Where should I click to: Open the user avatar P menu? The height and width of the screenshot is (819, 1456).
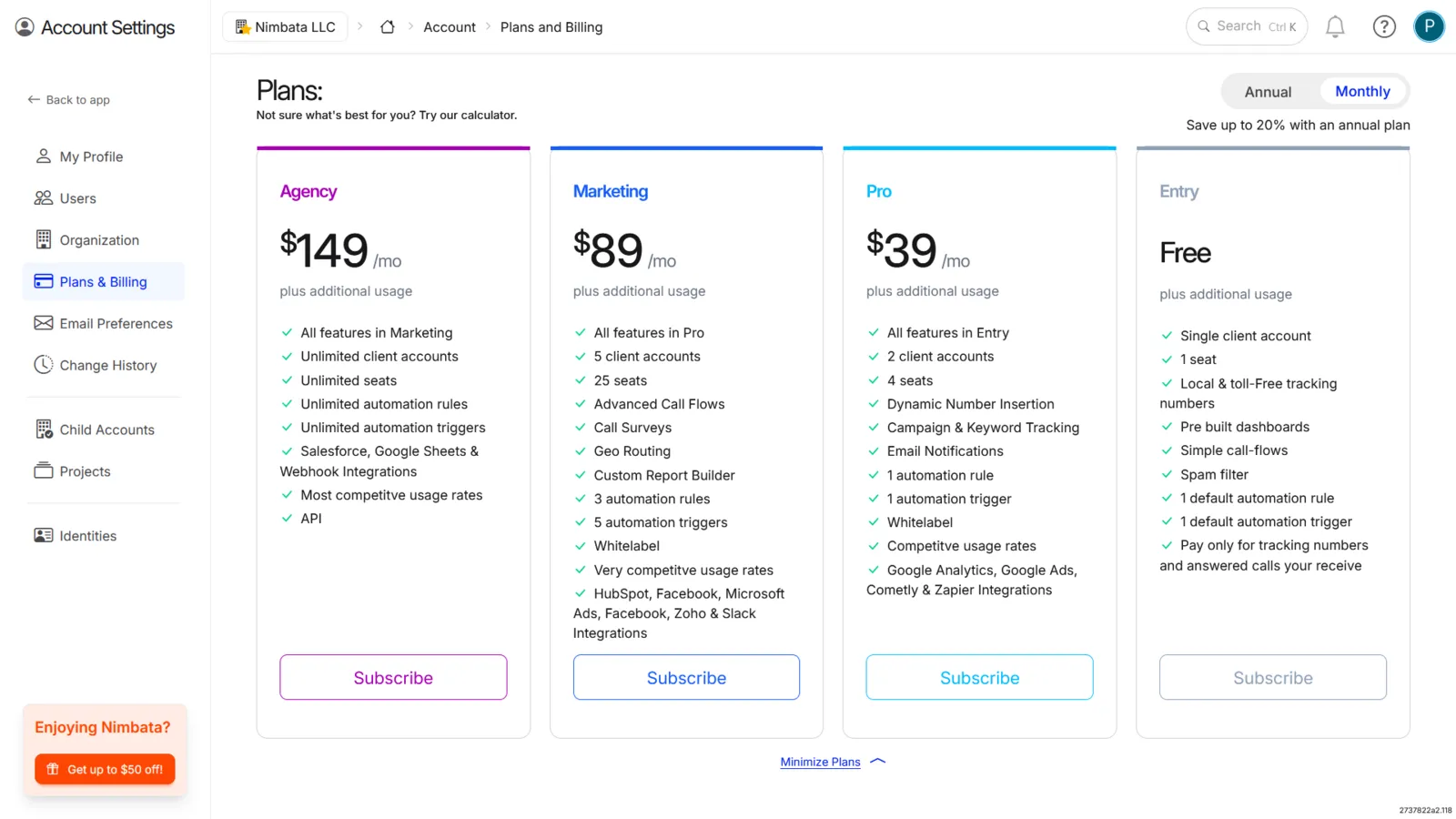1429,26
